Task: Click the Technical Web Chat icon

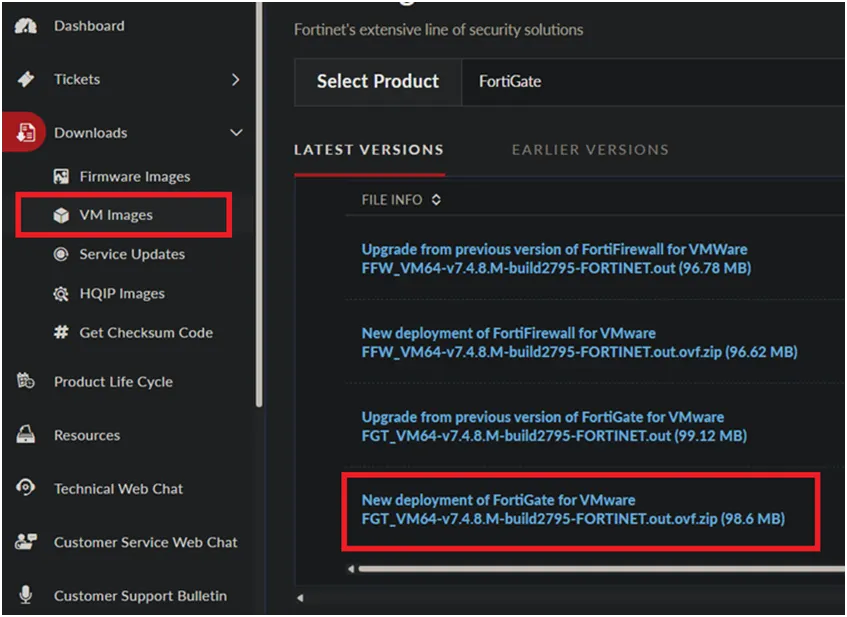Action: coord(25,488)
